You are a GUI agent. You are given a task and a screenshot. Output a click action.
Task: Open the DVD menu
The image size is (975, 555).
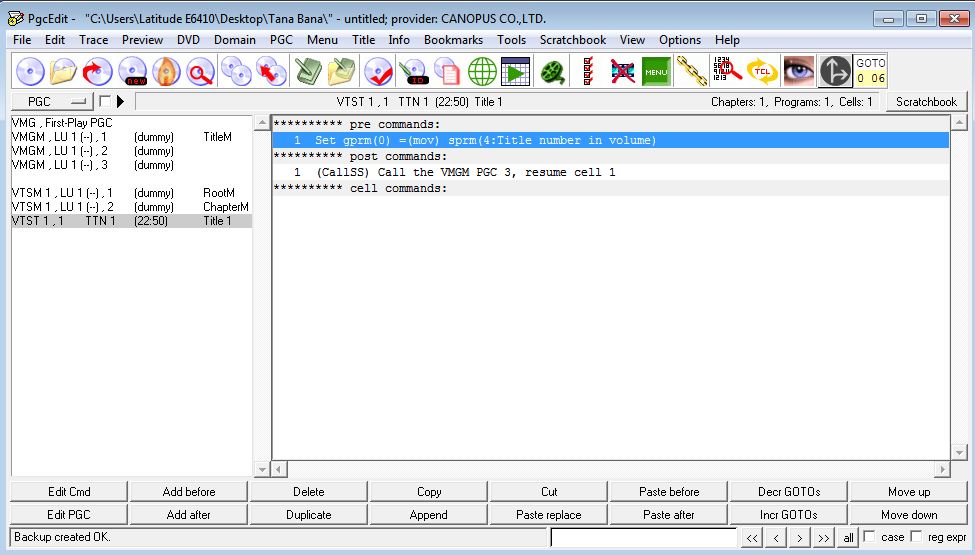(x=188, y=40)
